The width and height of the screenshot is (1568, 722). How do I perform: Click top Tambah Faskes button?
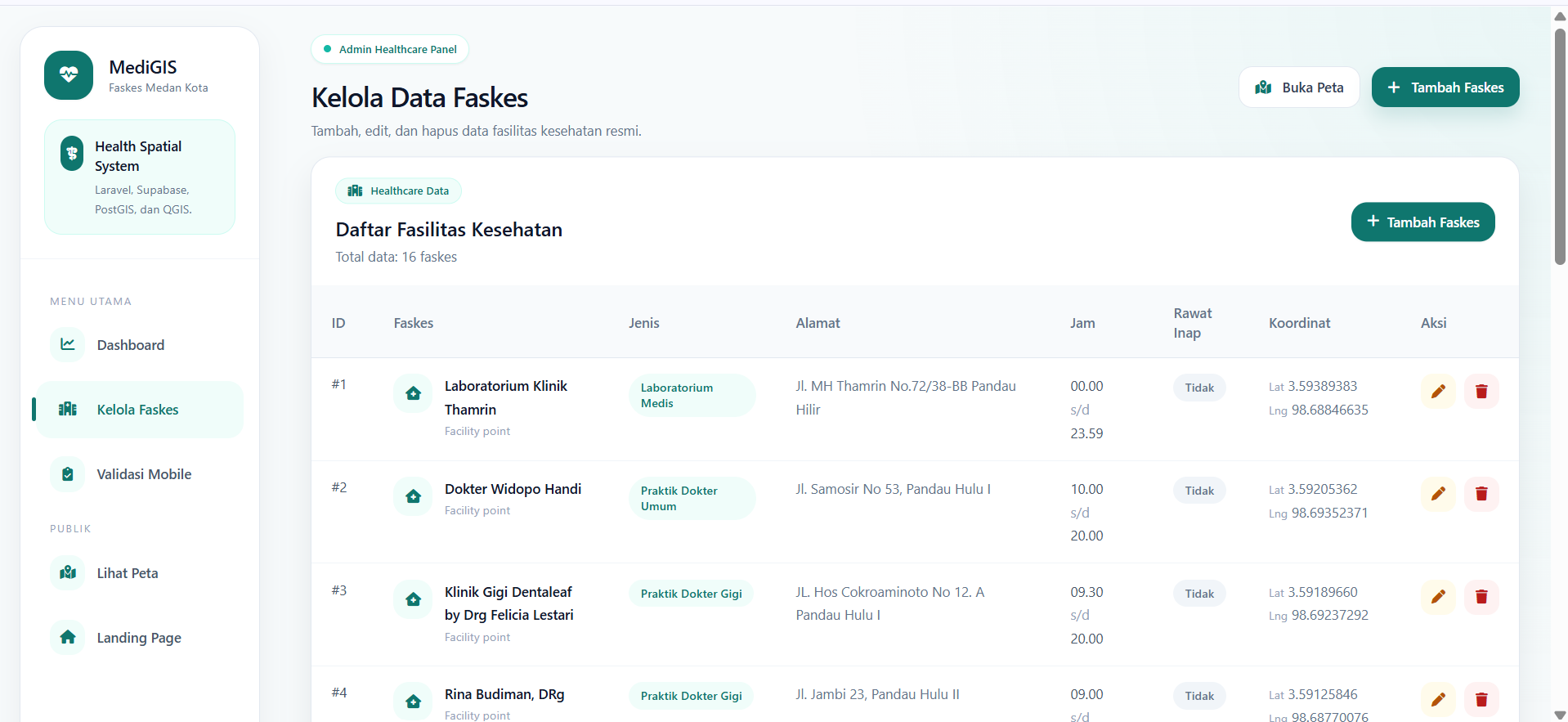(x=1445, y=87)
